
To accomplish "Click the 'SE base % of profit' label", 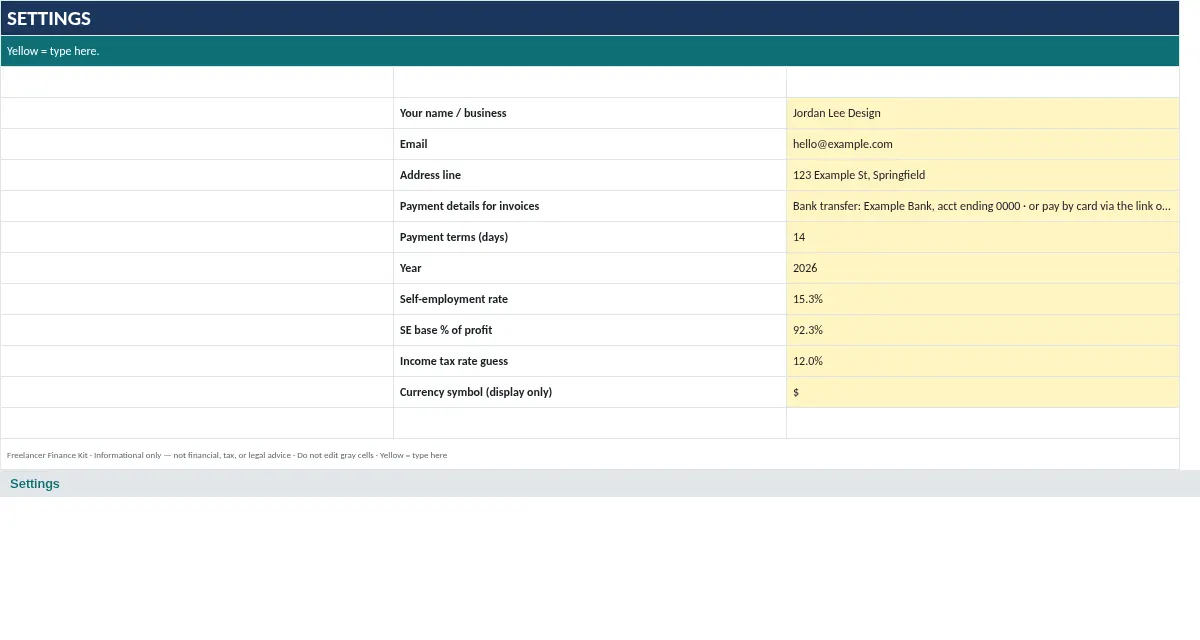I will coord(446,330).
